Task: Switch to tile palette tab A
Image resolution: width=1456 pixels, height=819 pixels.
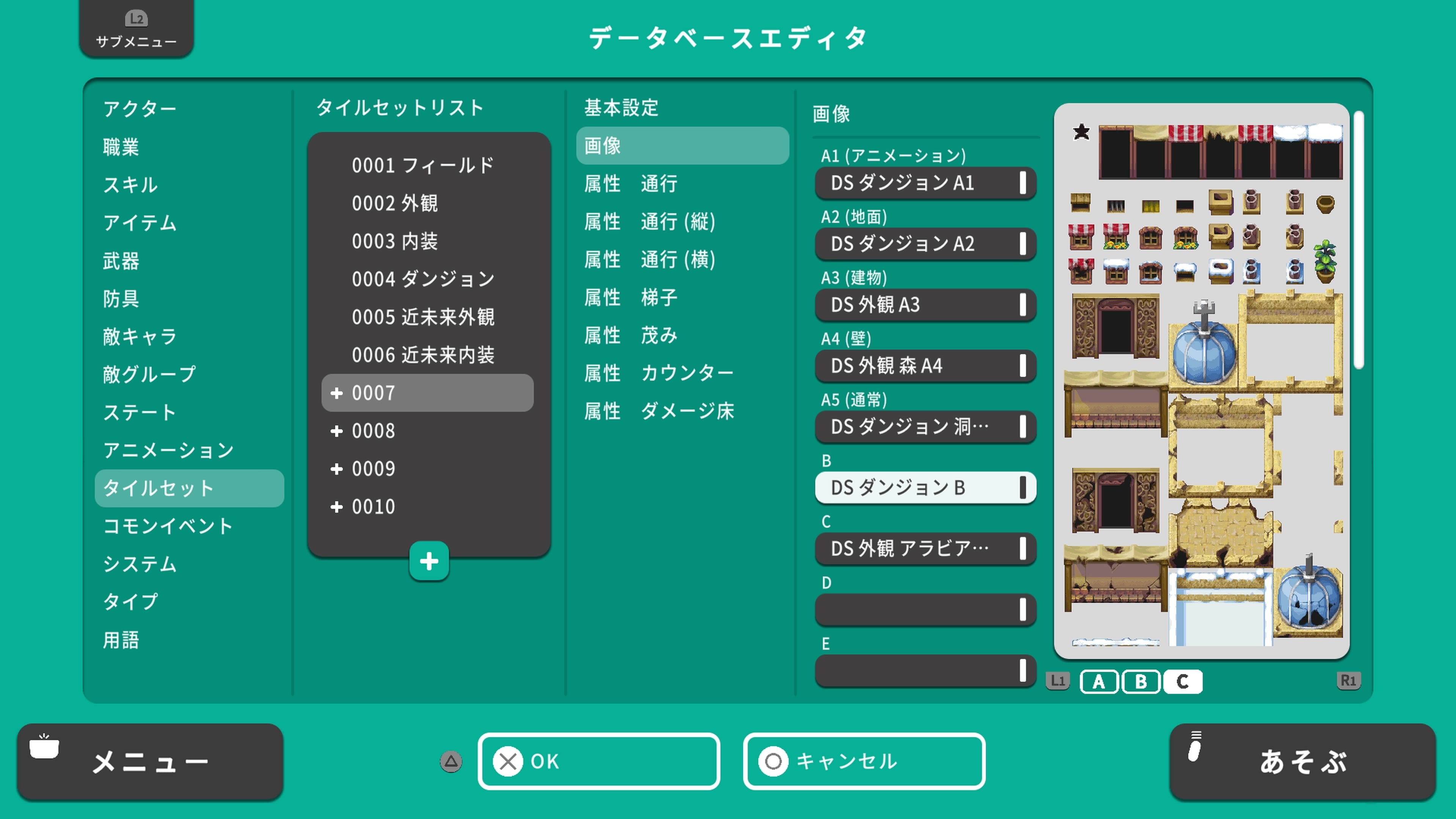Action: (x=1099, y=682)
